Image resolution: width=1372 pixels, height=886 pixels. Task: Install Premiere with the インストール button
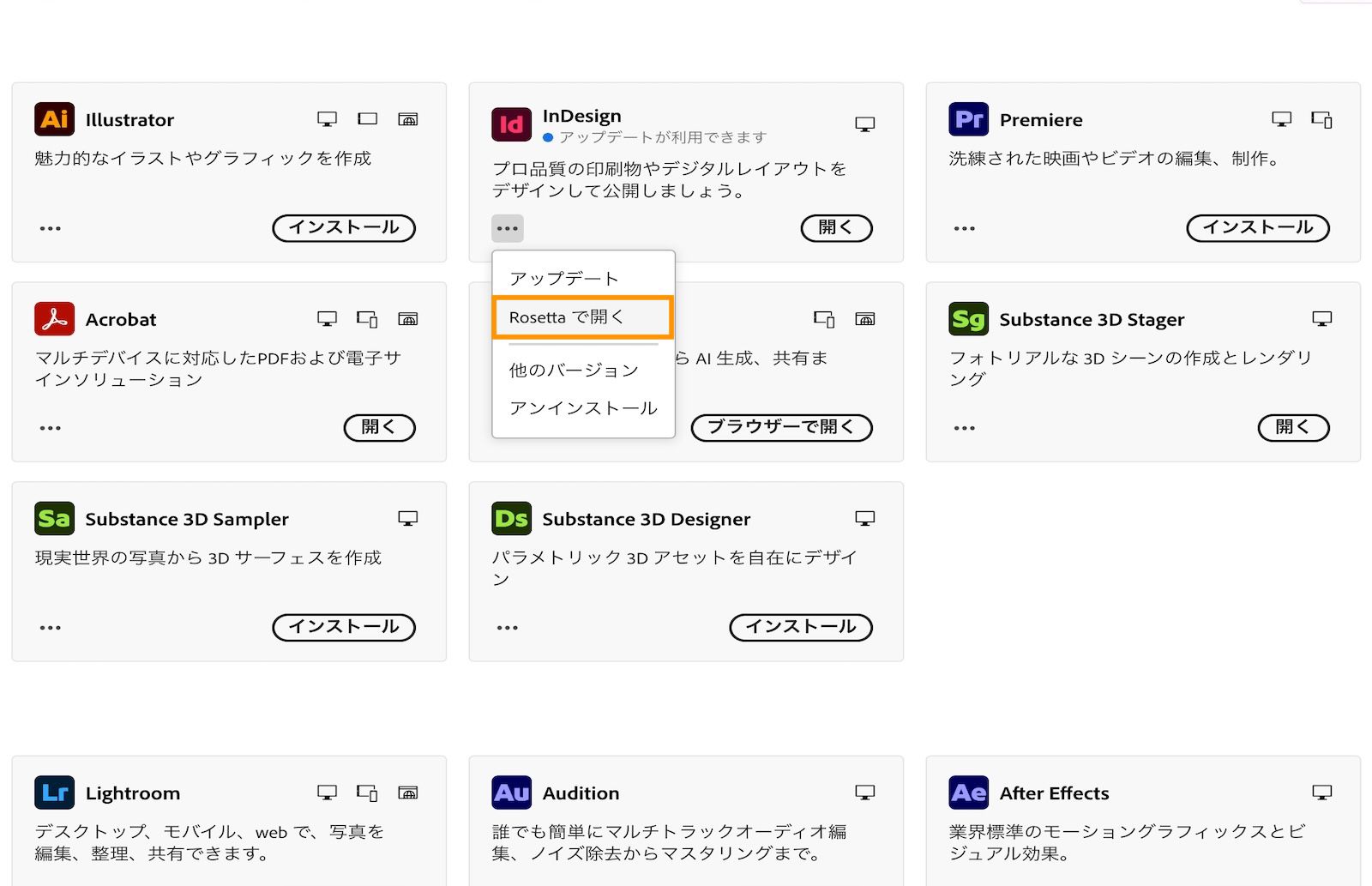pyautogui.click(x=1258, y=227)
